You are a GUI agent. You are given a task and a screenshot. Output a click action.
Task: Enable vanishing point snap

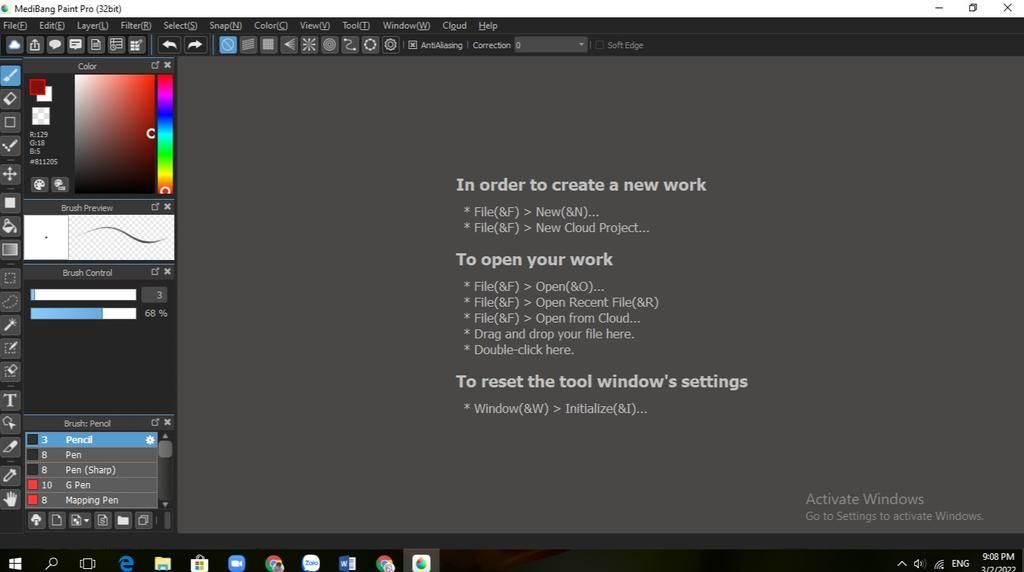[x=289, y=44]
